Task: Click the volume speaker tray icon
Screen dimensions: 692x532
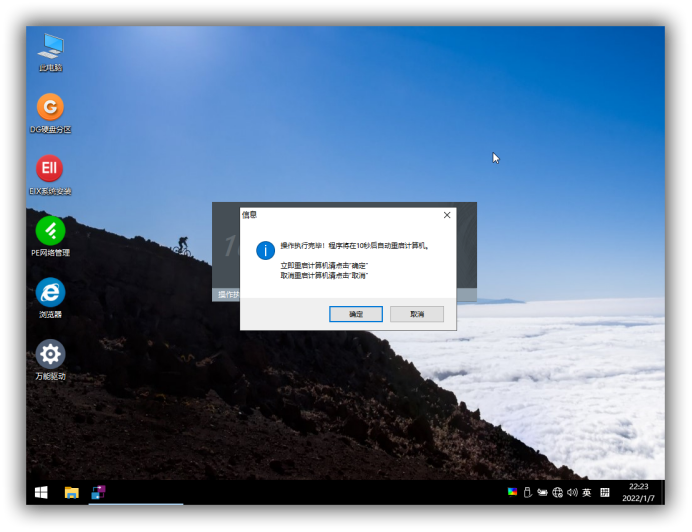Action: click(x=572, y=492)
